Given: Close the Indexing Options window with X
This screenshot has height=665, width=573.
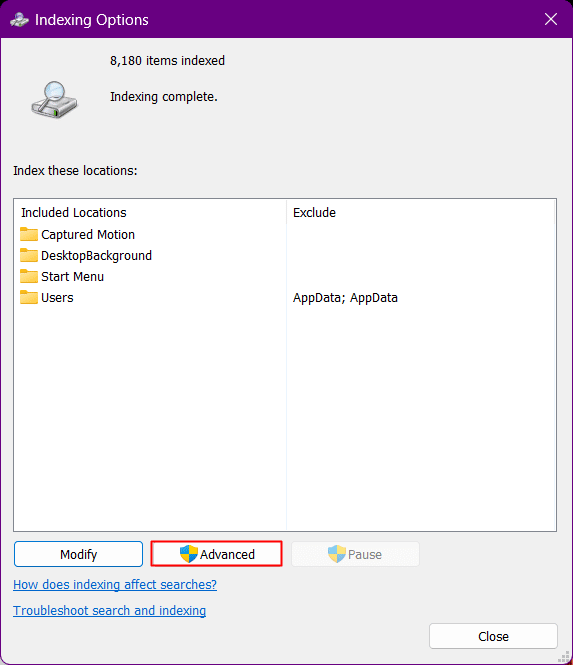Looking at the screenshot, I should coord(551,19).
